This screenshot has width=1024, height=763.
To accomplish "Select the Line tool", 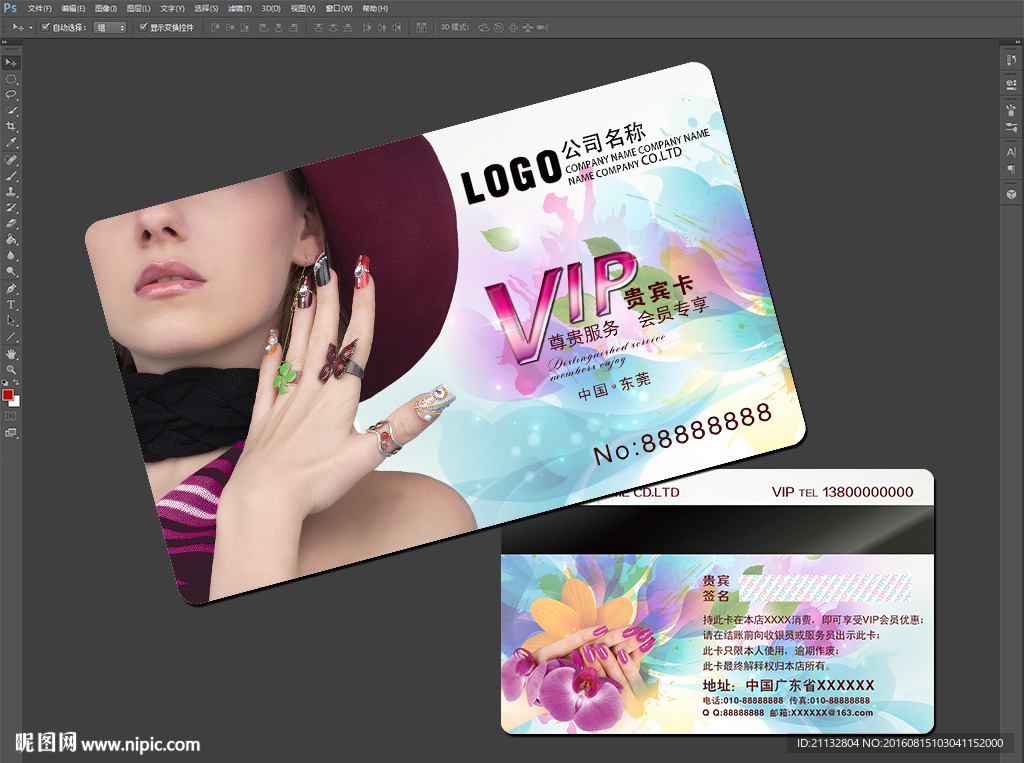I will click(x=11, y=337).
